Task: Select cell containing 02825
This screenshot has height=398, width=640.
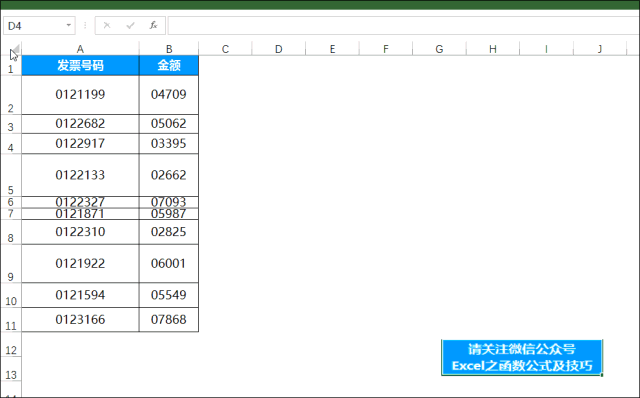Action: point(169,232)
